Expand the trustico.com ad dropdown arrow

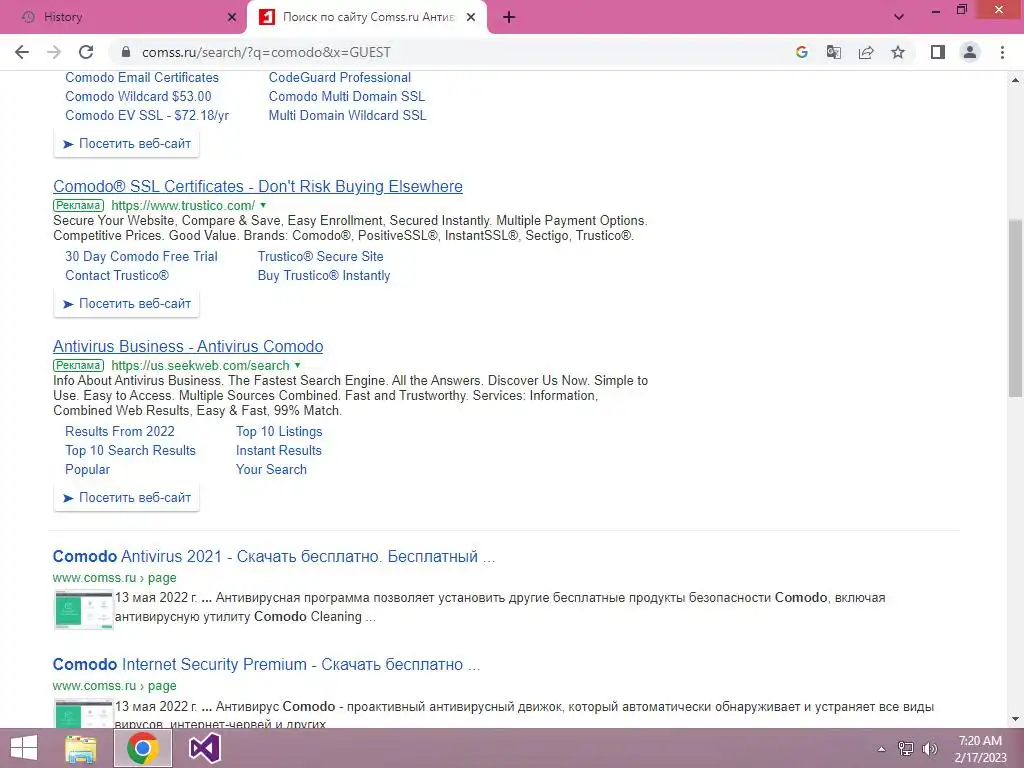click(263, 206)
